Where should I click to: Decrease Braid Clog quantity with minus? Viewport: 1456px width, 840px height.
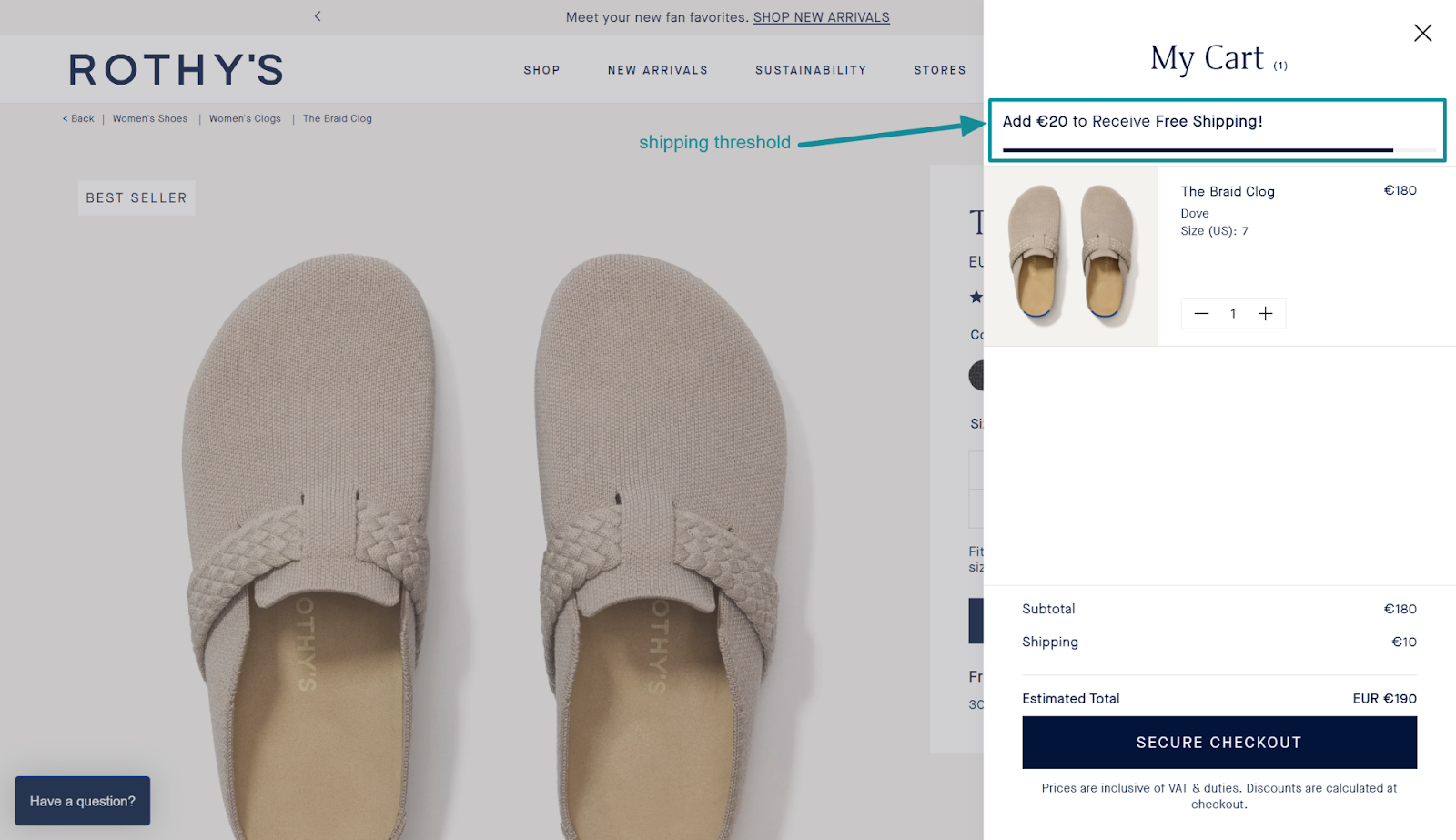1201,313
